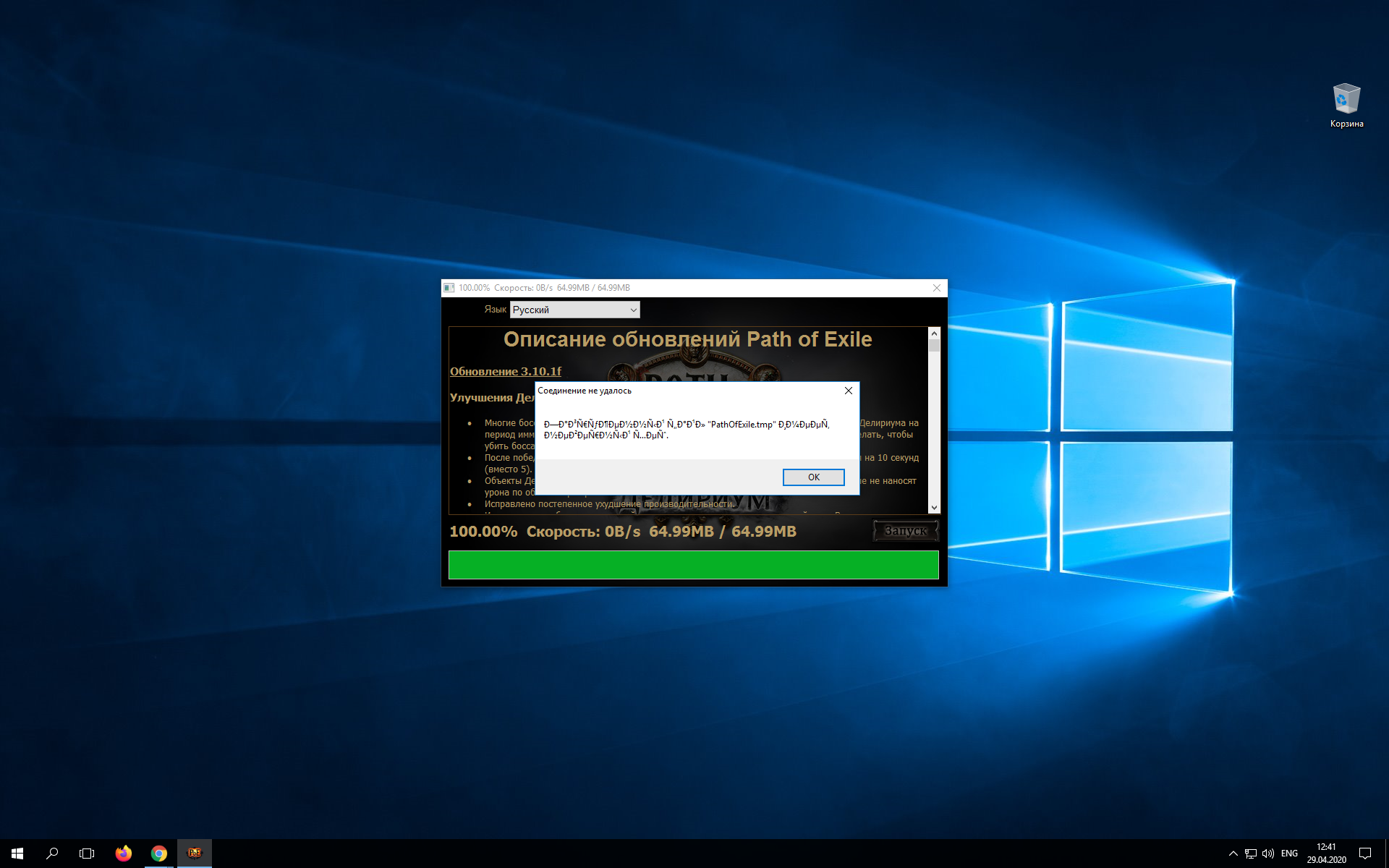Launch Firefox from the taskbar
1389x868 pixels.
click(x=124, y=854)
